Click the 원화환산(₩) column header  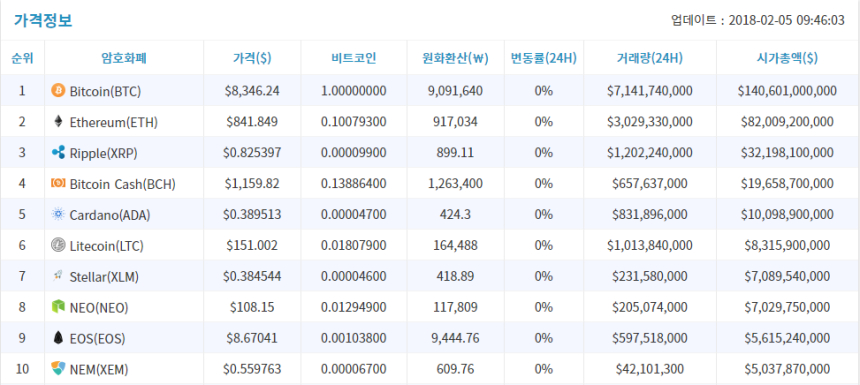pos(456,58)
